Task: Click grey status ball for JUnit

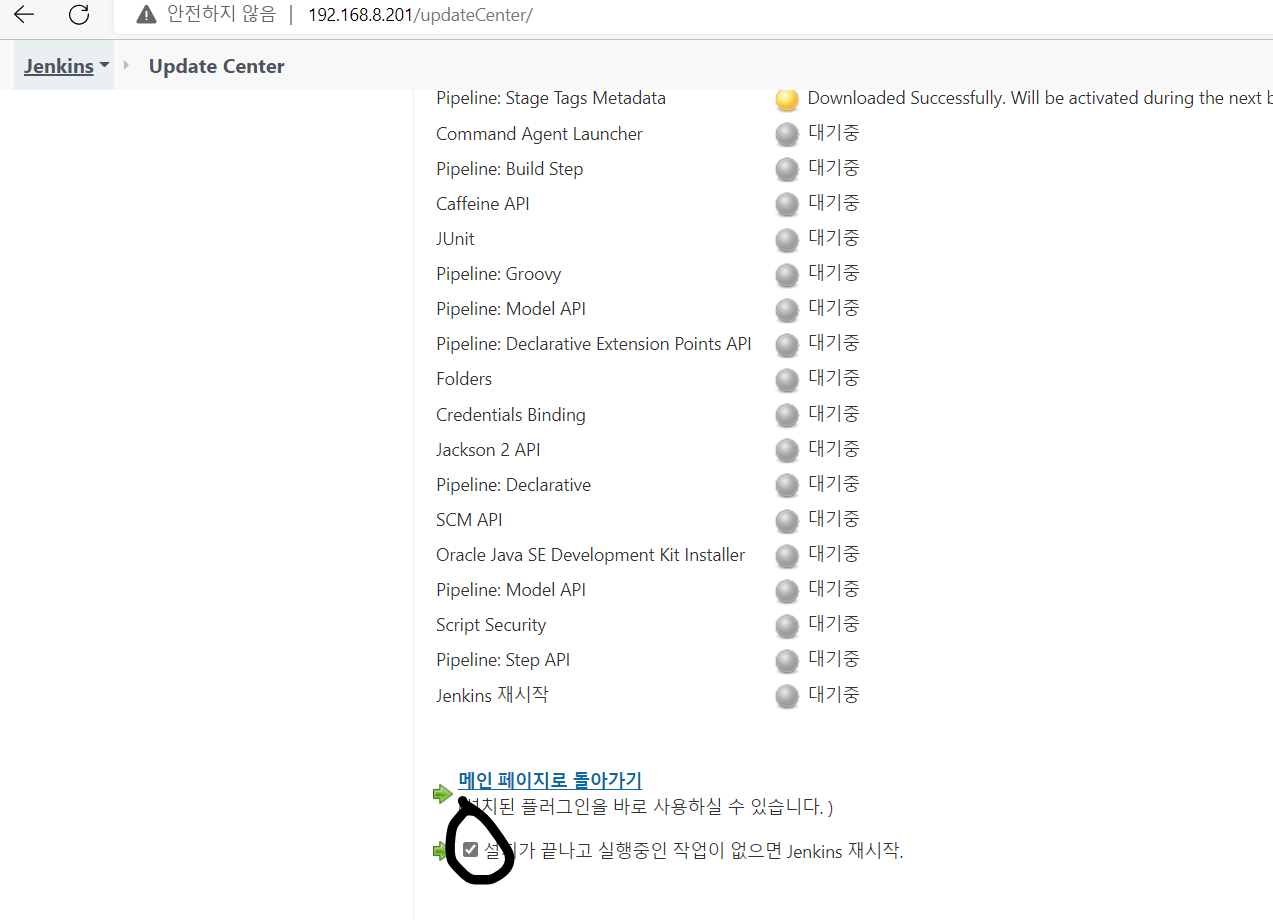Action: (787, 239)
